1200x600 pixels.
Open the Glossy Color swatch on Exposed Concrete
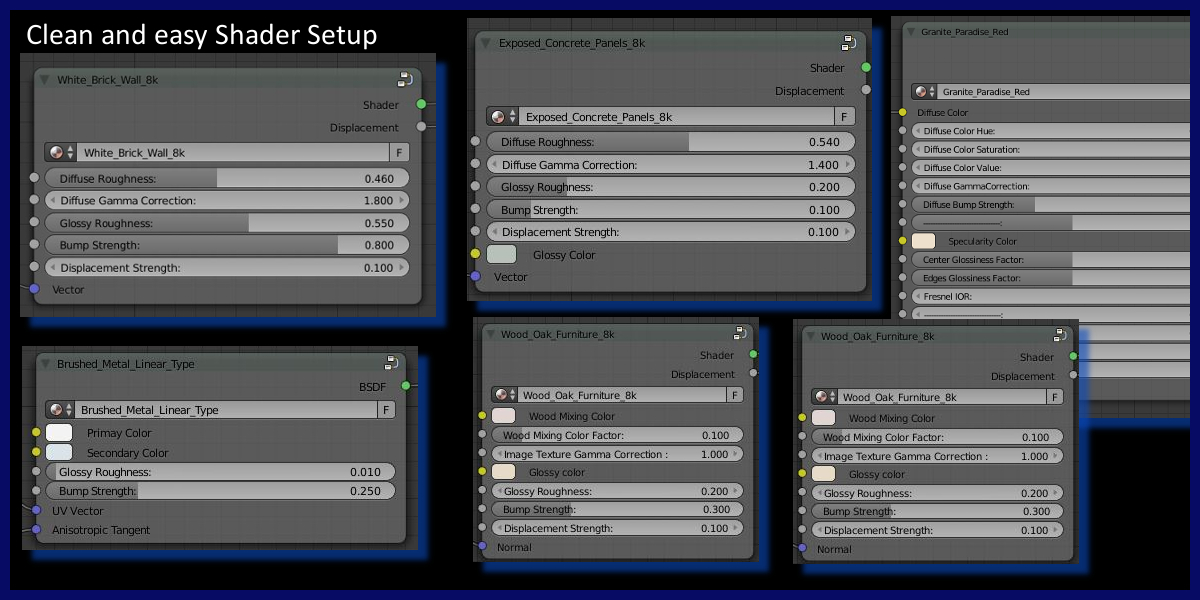[501, 254]
